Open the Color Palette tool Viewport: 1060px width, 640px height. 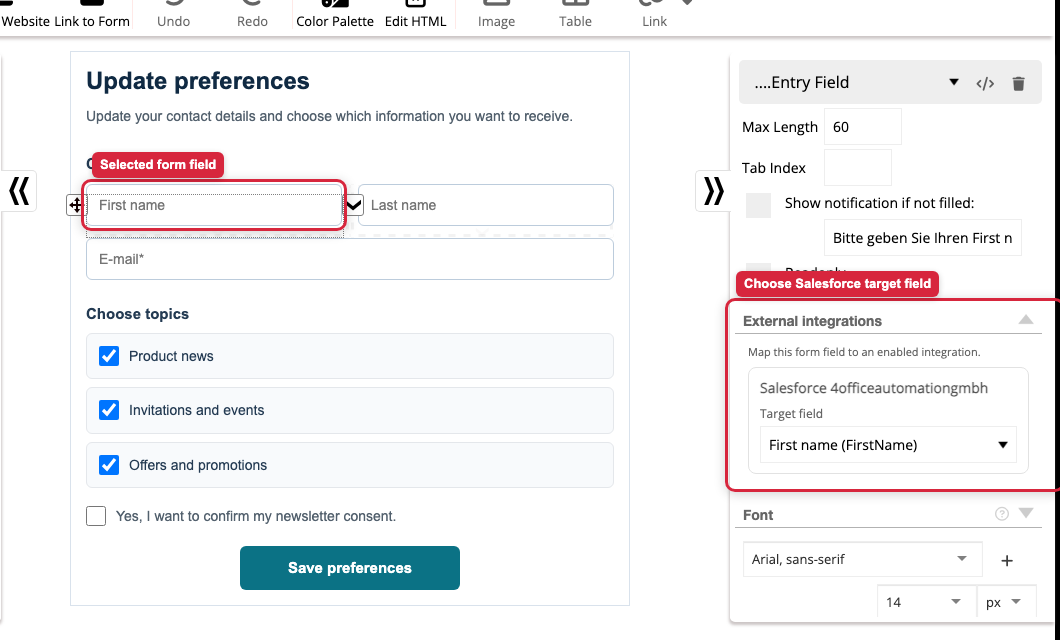[335, 15]
